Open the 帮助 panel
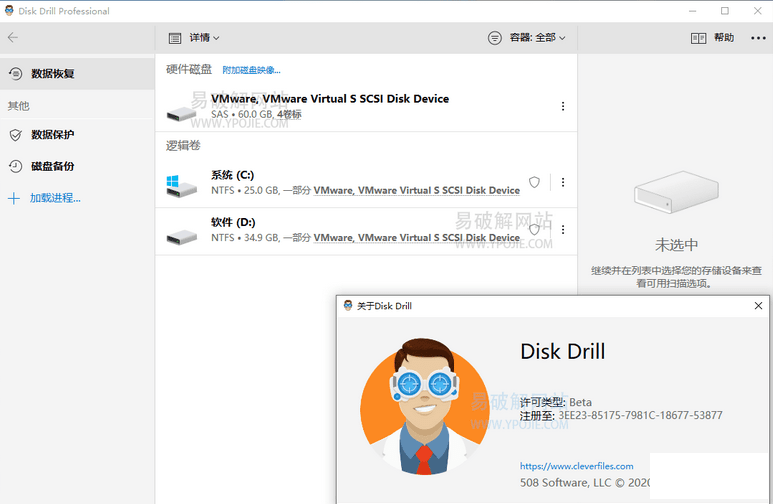 [724, 37]
